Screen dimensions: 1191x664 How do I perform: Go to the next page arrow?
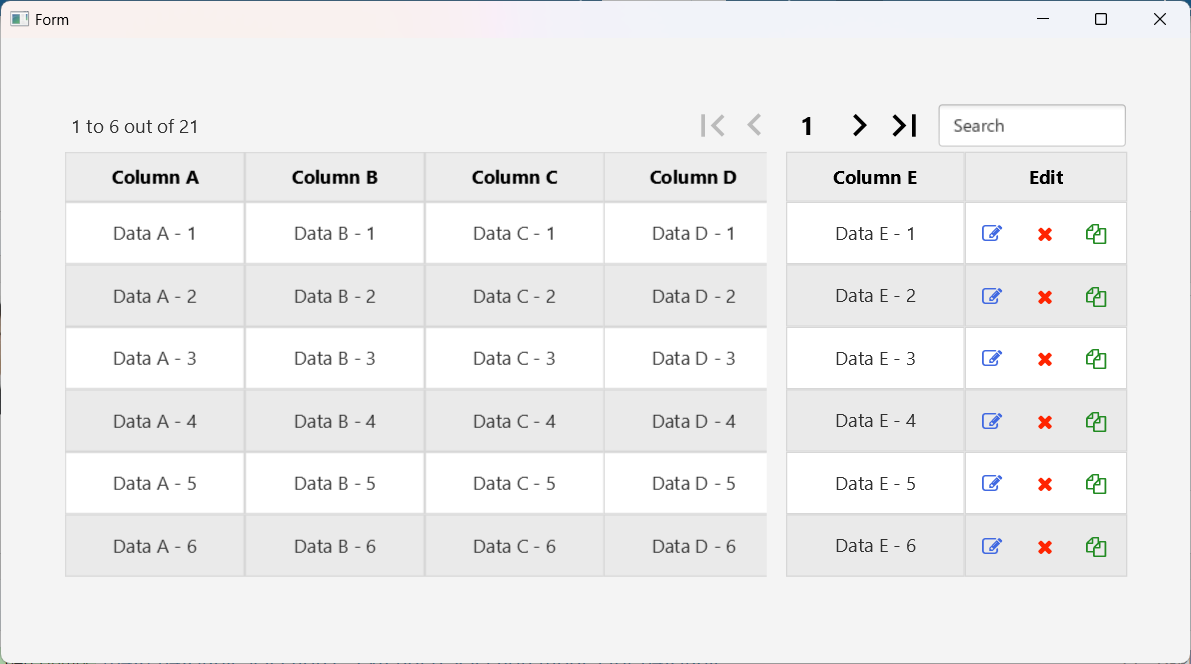(x=859, y=126)
